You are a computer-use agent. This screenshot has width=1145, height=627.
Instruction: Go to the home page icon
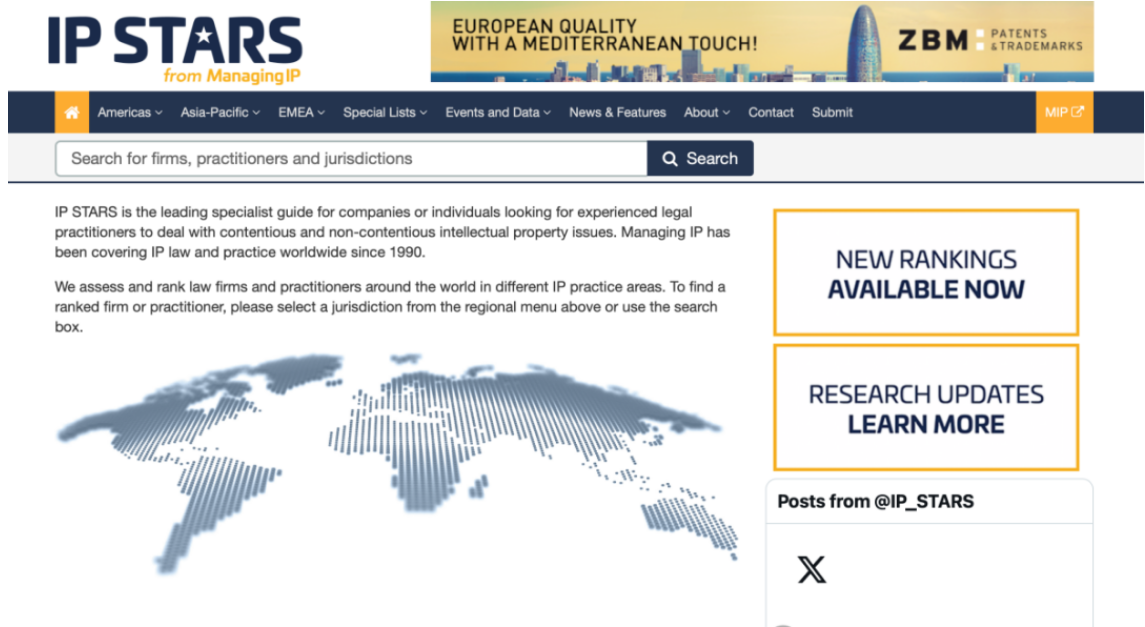click(72, 112)
